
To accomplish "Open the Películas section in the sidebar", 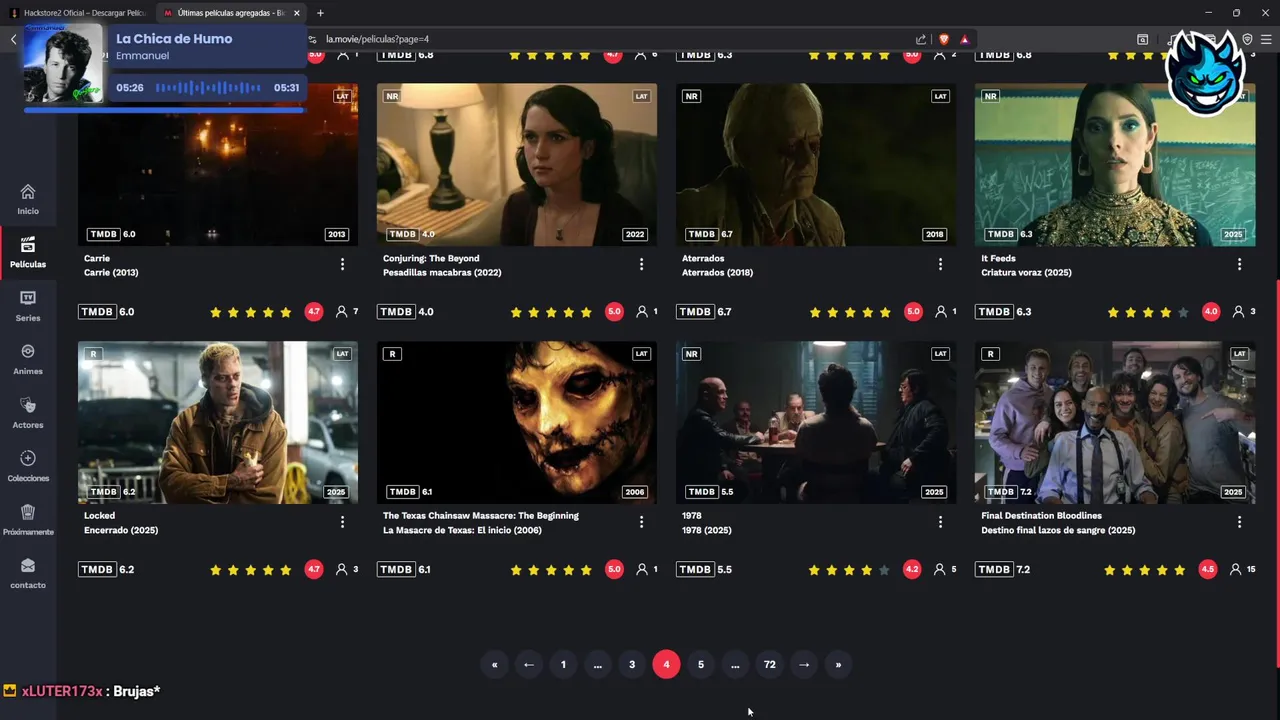I will point(28,252).
